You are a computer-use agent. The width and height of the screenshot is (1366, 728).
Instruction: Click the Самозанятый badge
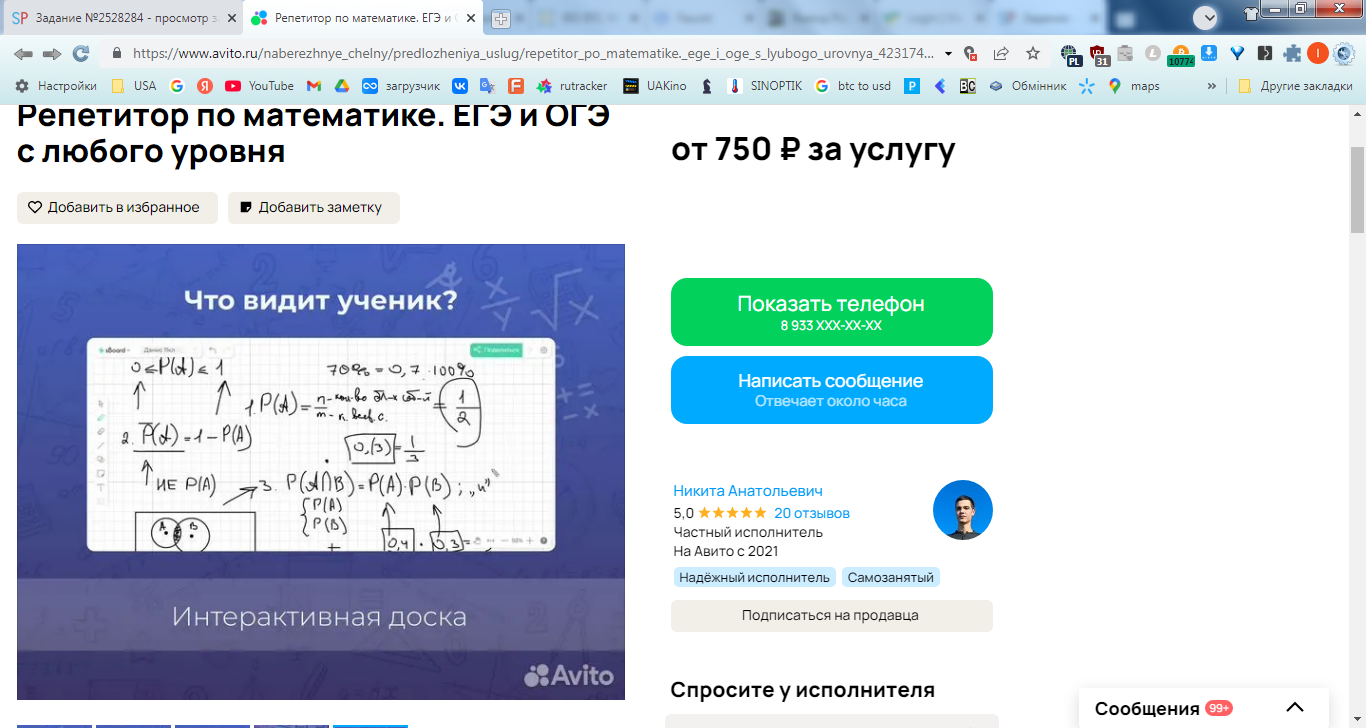tap(890, 577)
